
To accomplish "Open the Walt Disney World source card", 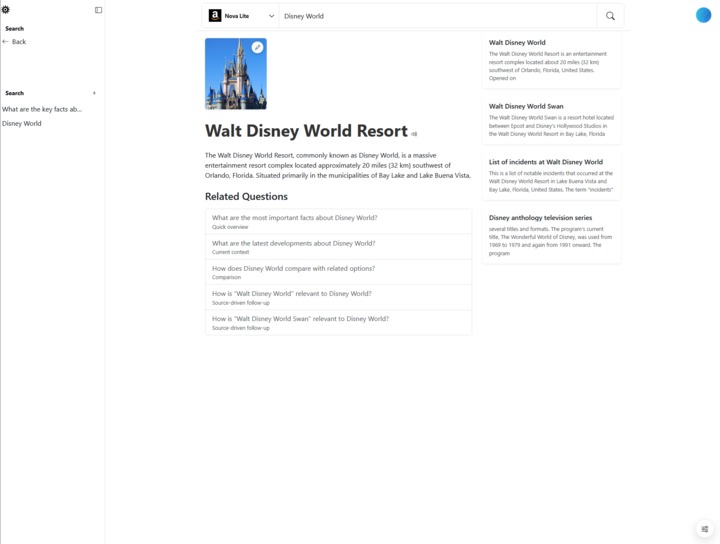I will (x=551, y=60).
